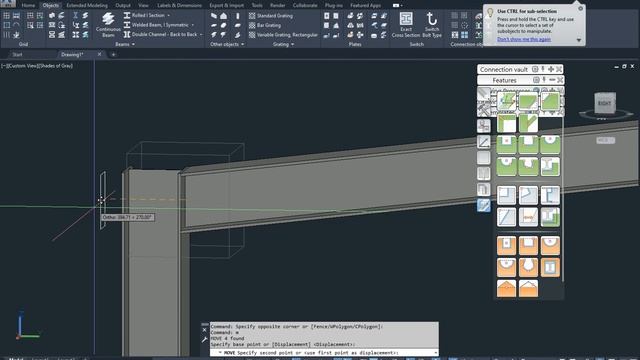Click the Continuous Beam tool
The width and height of the screenshot is (640, 360).
pyautogui.click(x=108, y=25)
